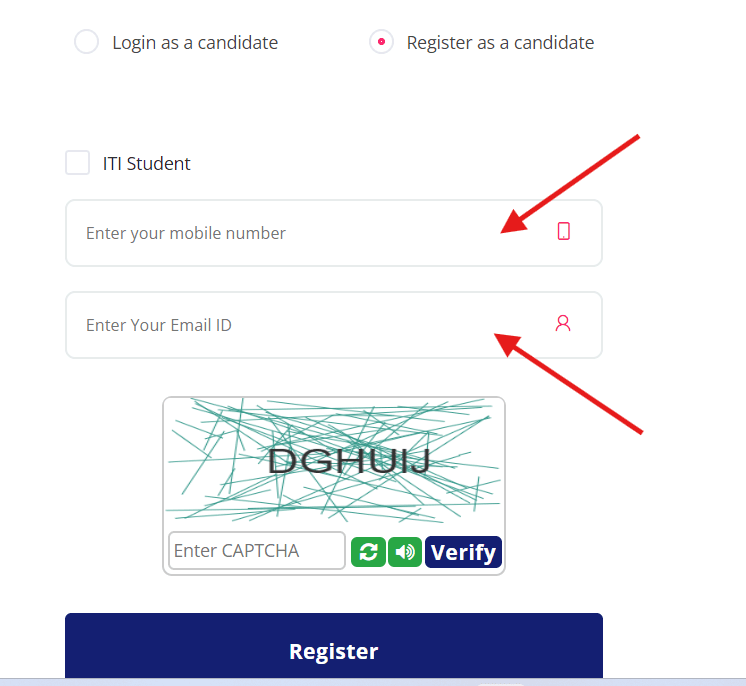Screen dimensions: 746x686
Task: Click the 'Enter Your Email ID' placeholder text
Action: (x=159, y=325)
